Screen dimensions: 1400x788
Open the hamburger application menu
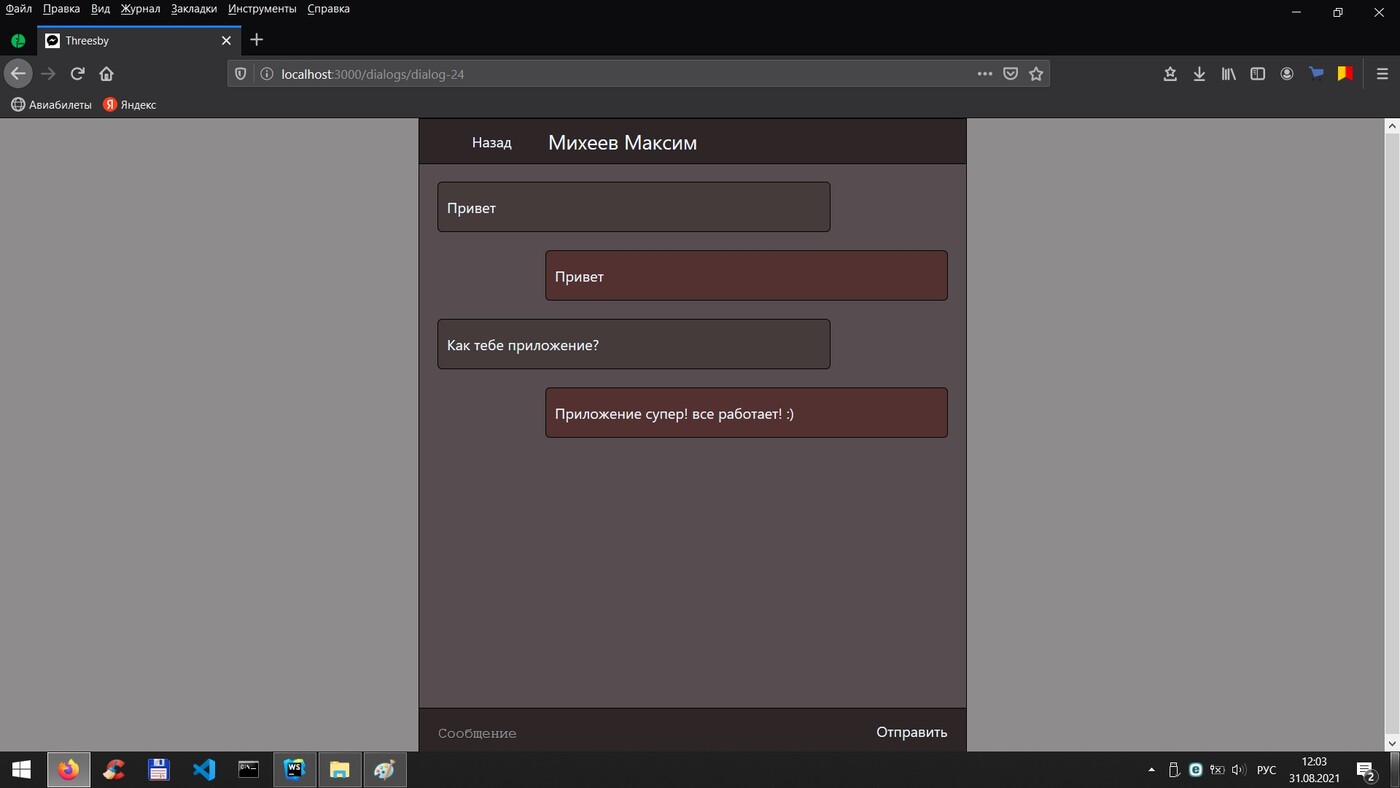click(x=1382, y=74)
